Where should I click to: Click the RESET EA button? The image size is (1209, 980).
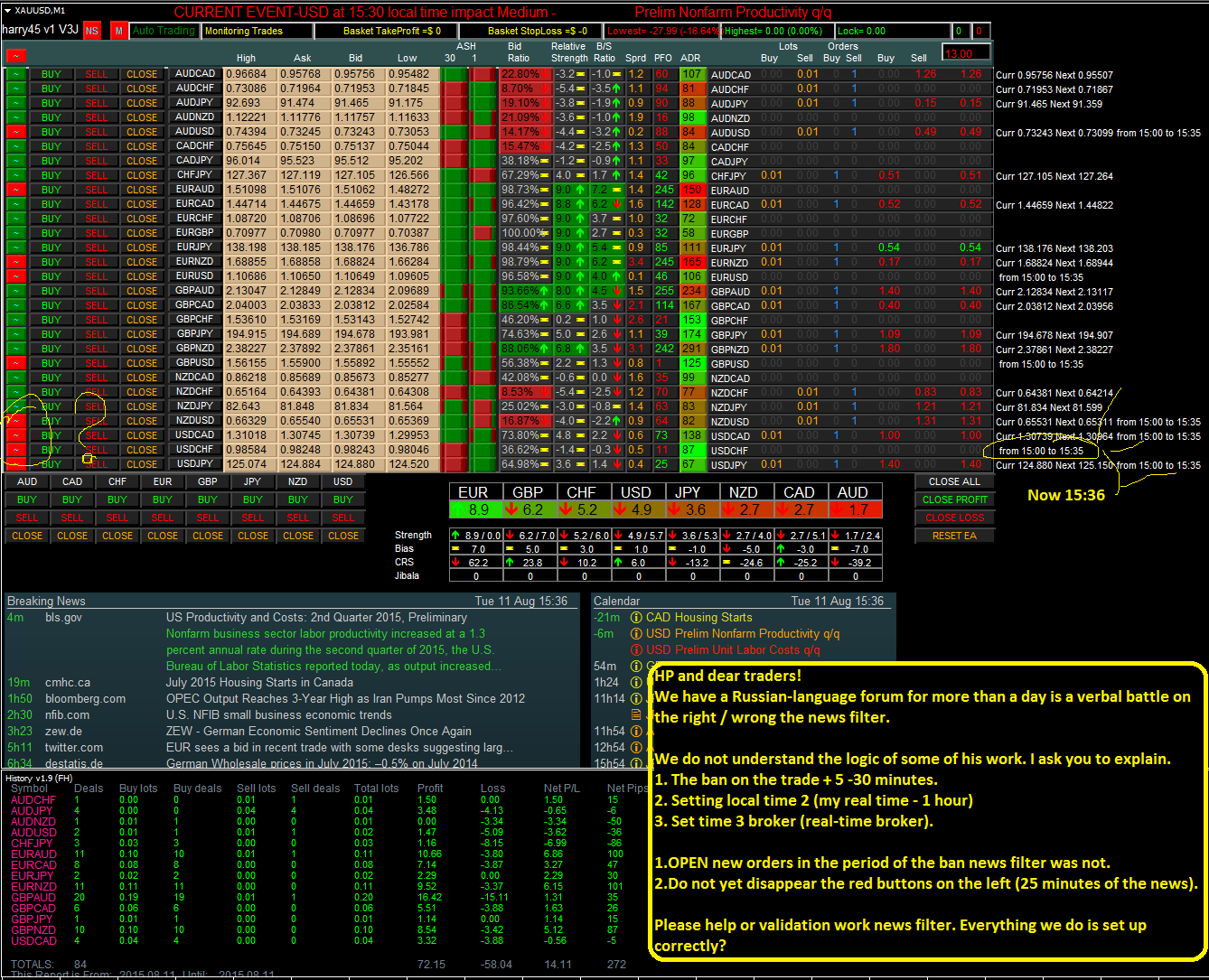coord(955,536)
